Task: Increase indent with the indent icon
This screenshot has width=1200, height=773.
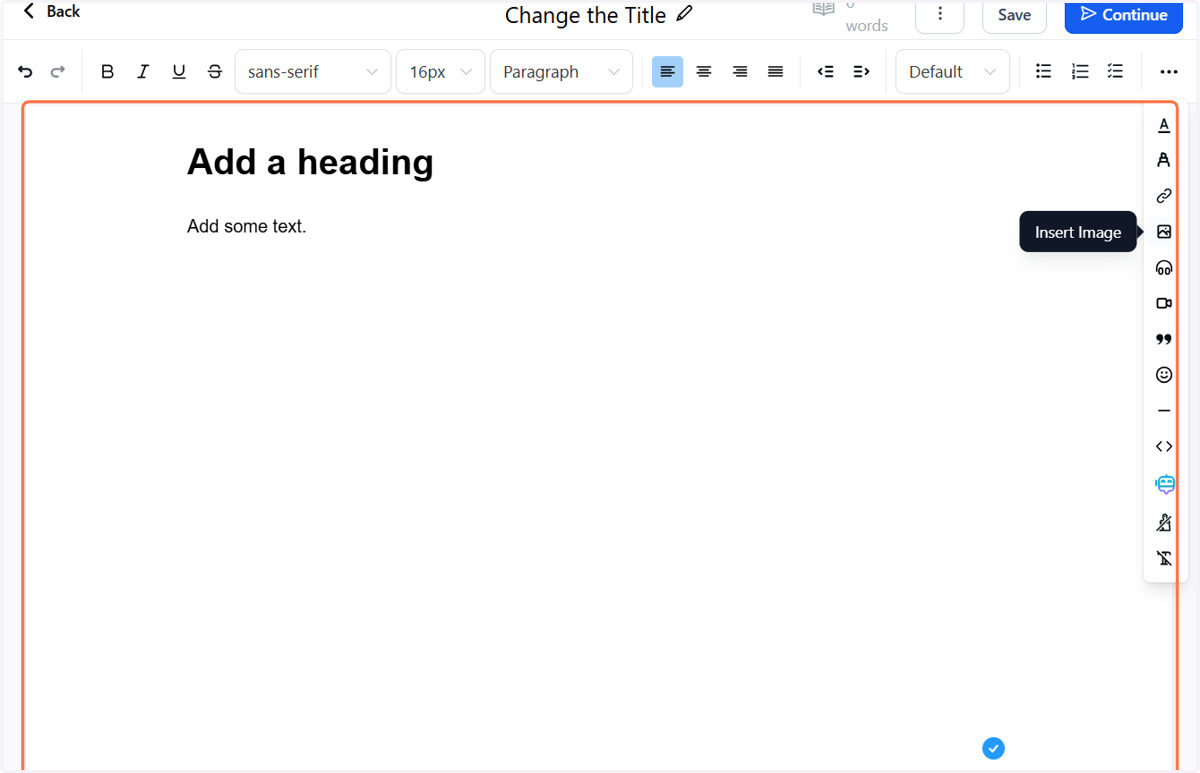Action: 861,72
